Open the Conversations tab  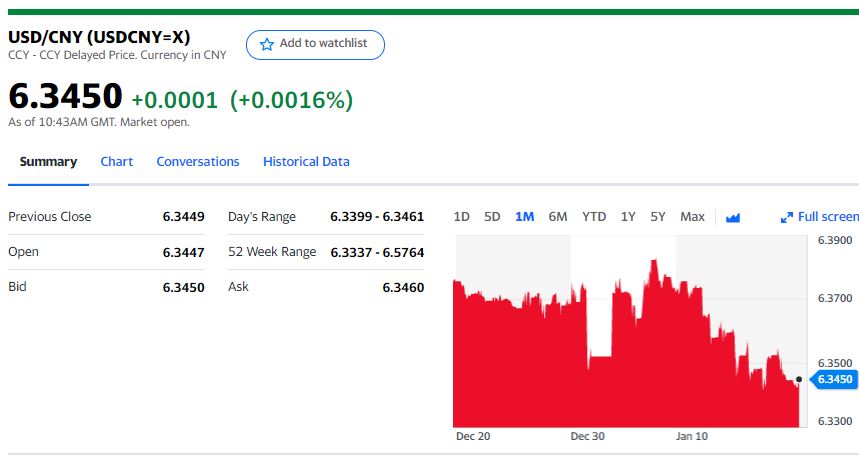tap(198, 161)
